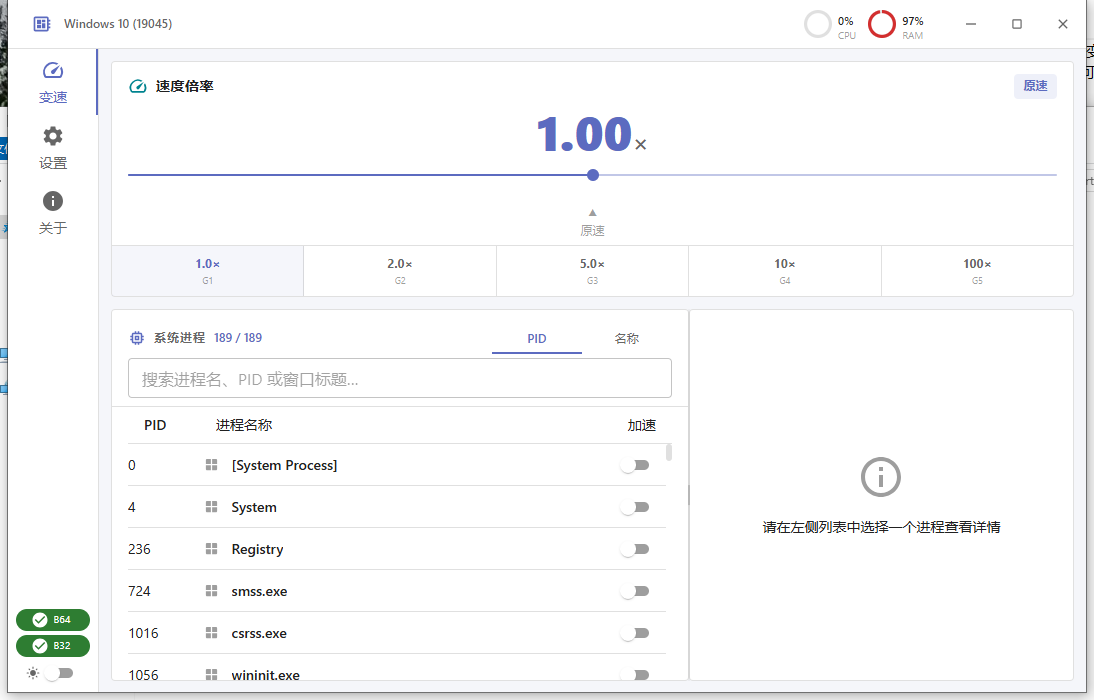
Task: Click the 189 / 189 process count
Action: coord(238,338)
